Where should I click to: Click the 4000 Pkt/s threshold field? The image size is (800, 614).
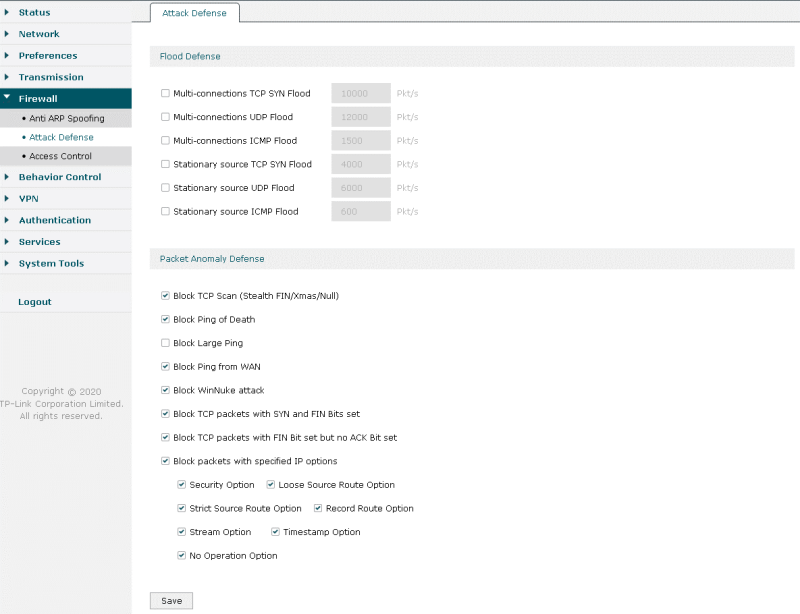tap(361, 164)
